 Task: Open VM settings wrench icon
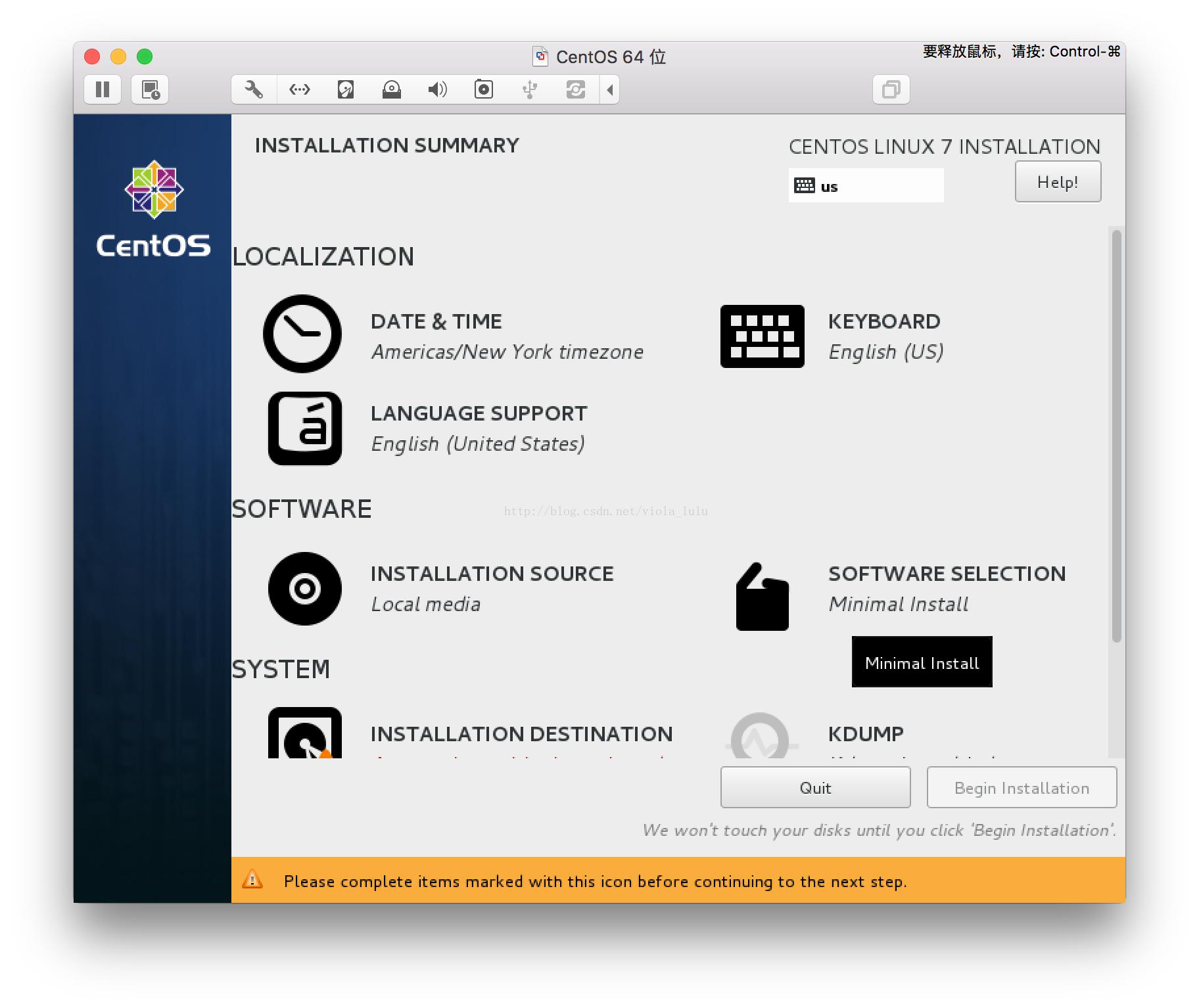coord(254,89)
